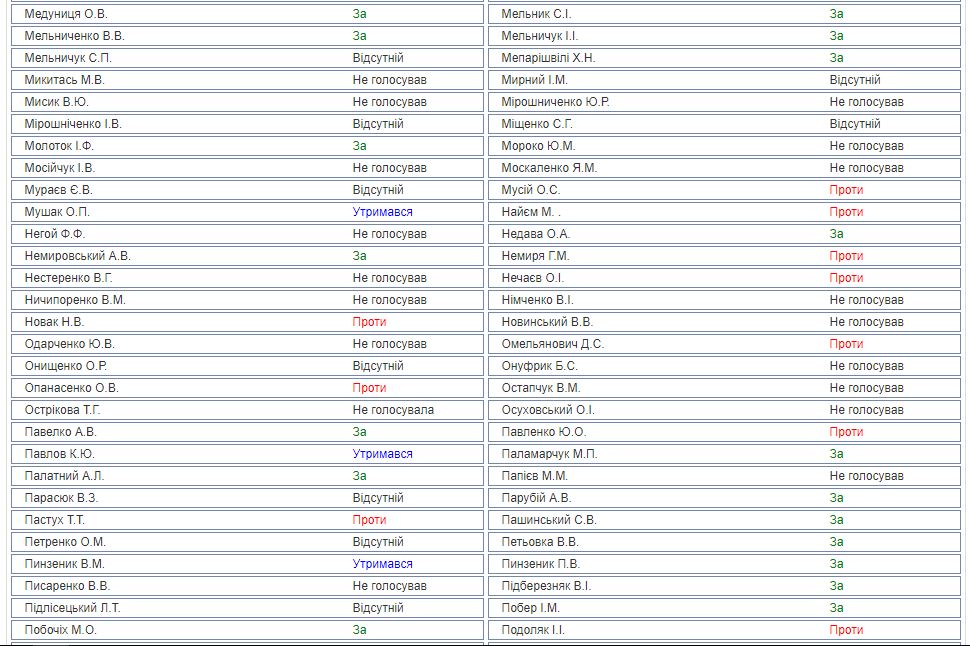Click the Відсутній status of Мирний І.М.
This screenshot has width=970, height=646.
[x=855, y=80]
